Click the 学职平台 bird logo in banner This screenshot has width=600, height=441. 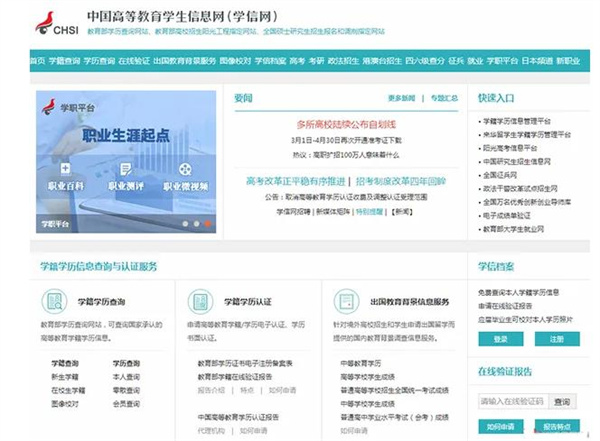[x=49, y=108]
